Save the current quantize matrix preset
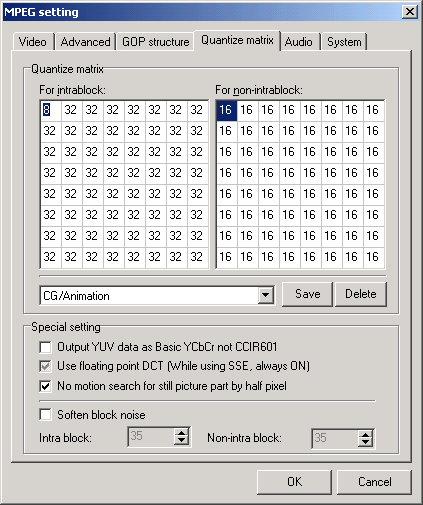423x505 pixels. tap(307, 294)
